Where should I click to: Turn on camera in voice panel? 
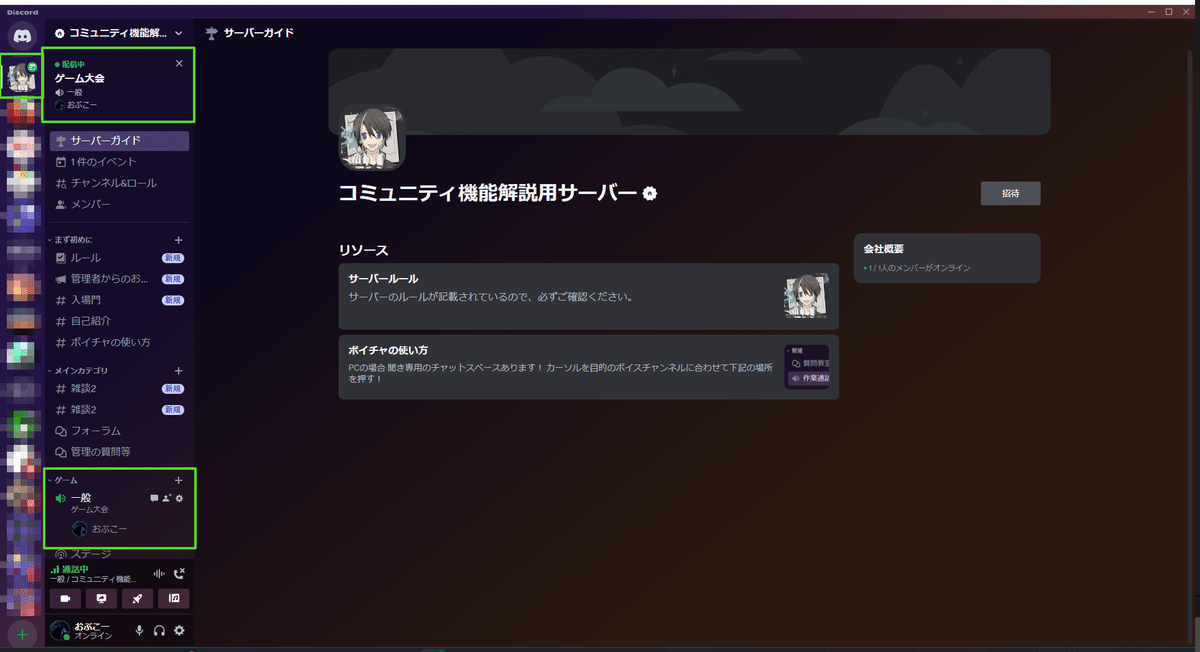coord(65,599)
